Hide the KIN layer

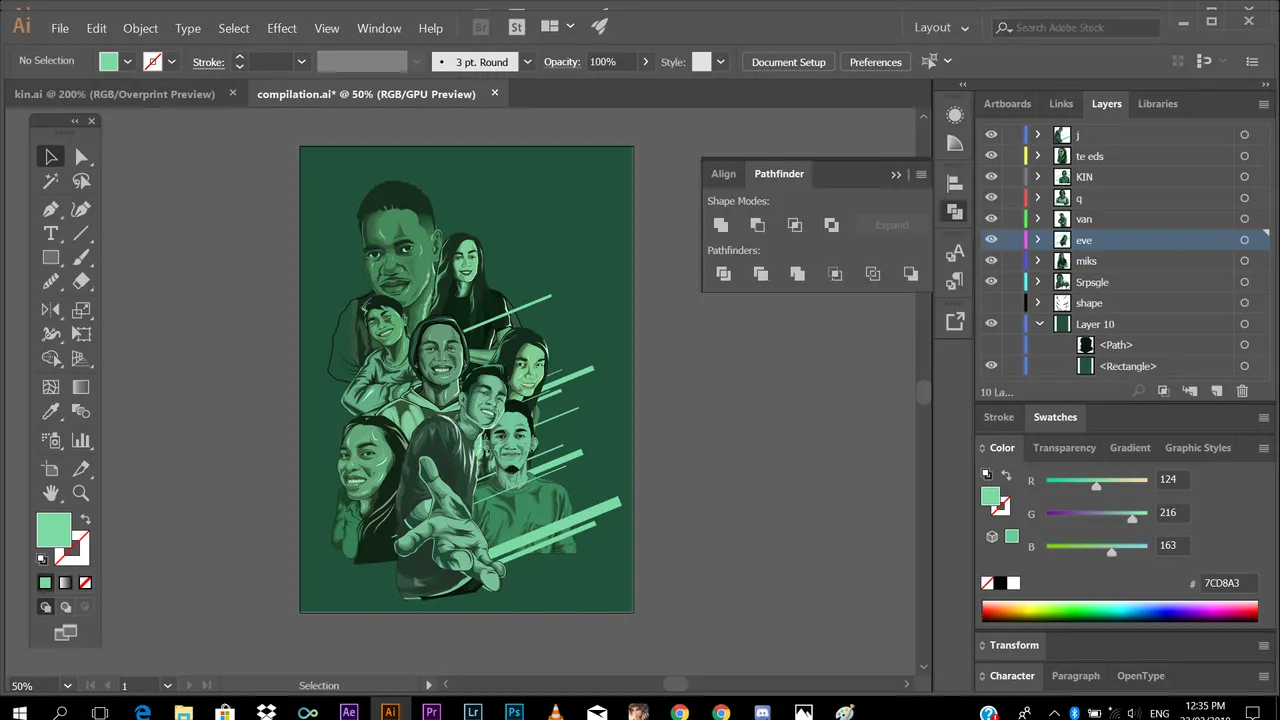(991, 177)
